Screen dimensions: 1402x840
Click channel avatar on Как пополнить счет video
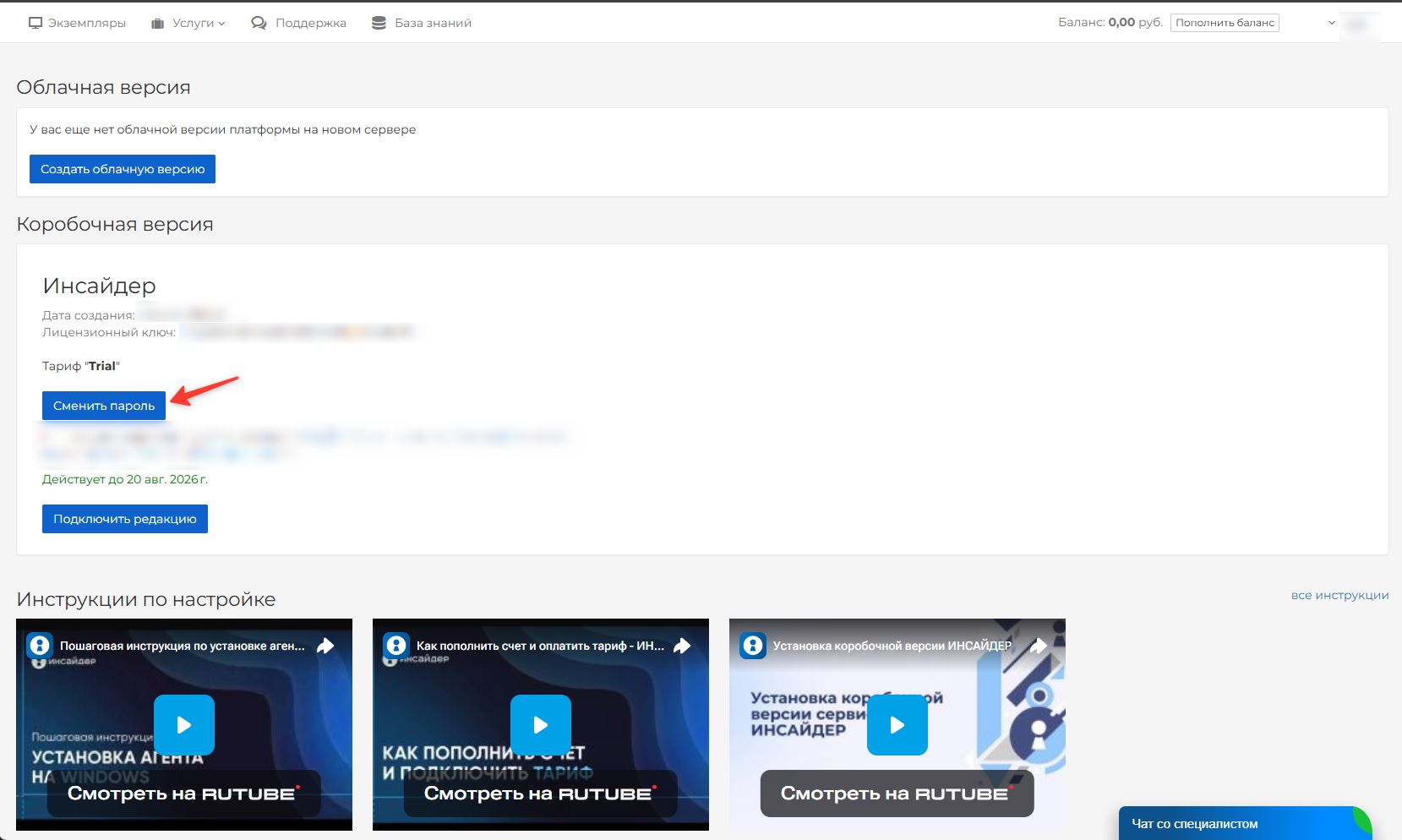pos(396,646)
